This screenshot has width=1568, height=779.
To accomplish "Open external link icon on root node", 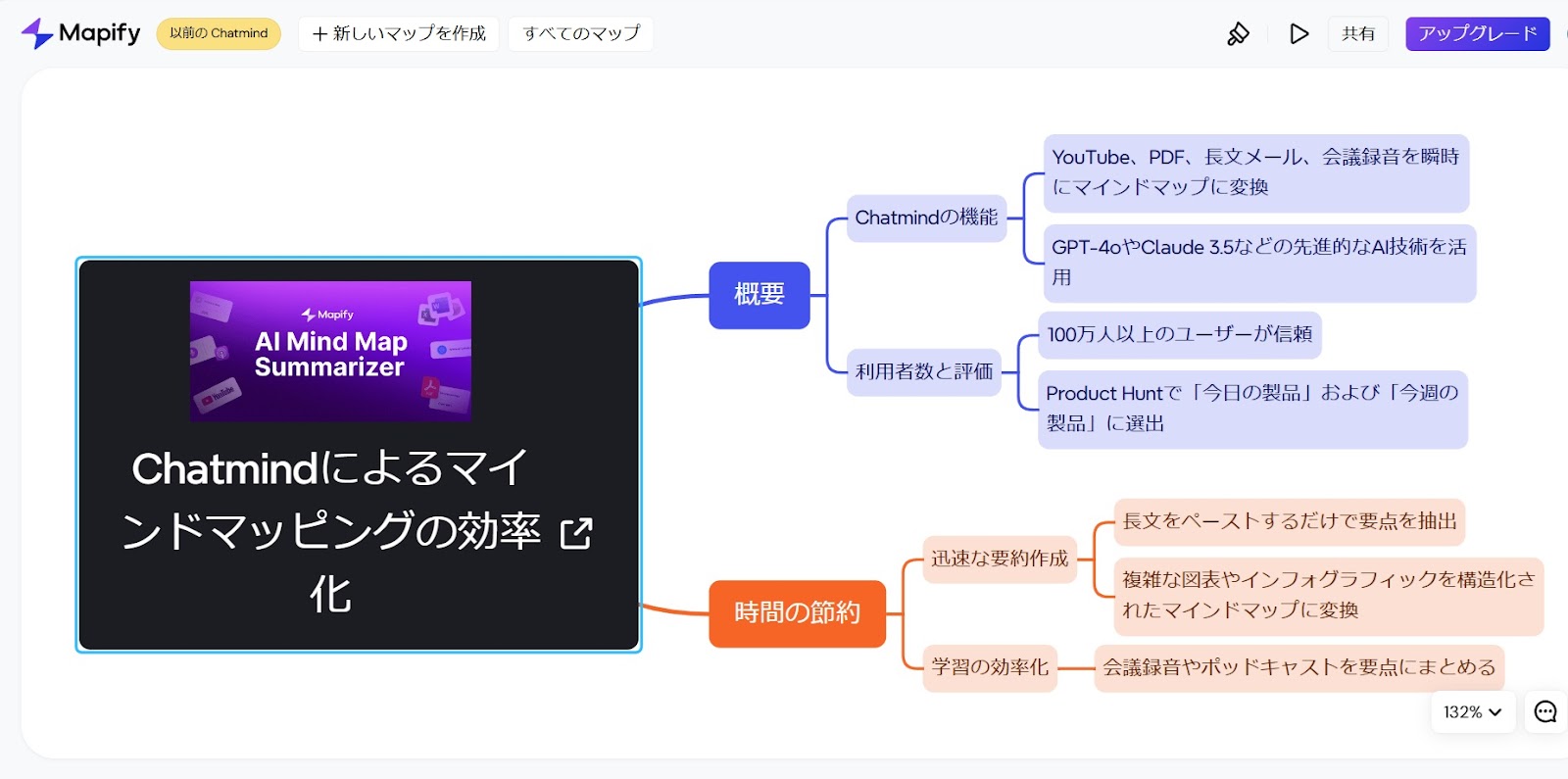I will (576, 533).
